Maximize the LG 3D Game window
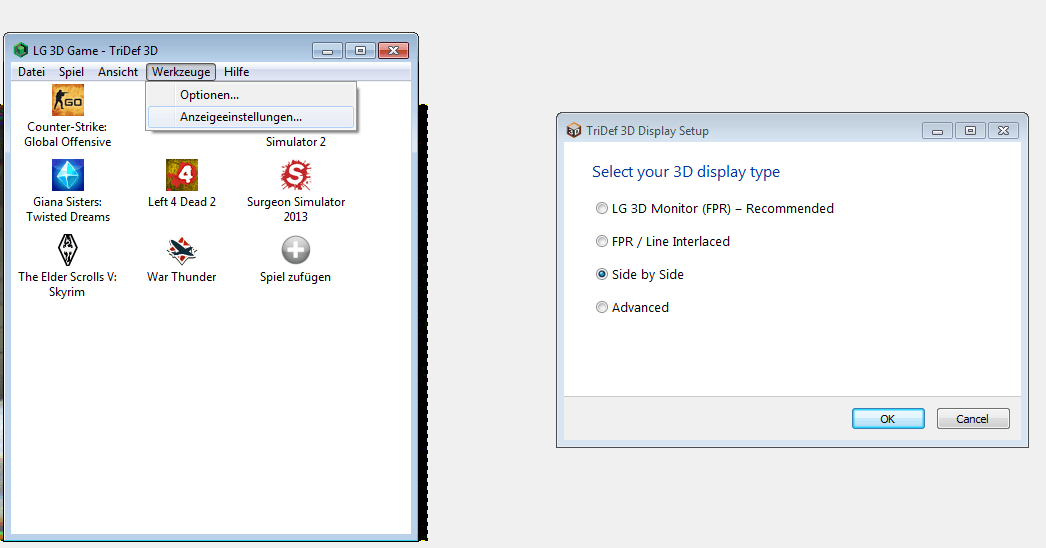The height and width of the screenshot is (548, 1046). tap(360, 51)
